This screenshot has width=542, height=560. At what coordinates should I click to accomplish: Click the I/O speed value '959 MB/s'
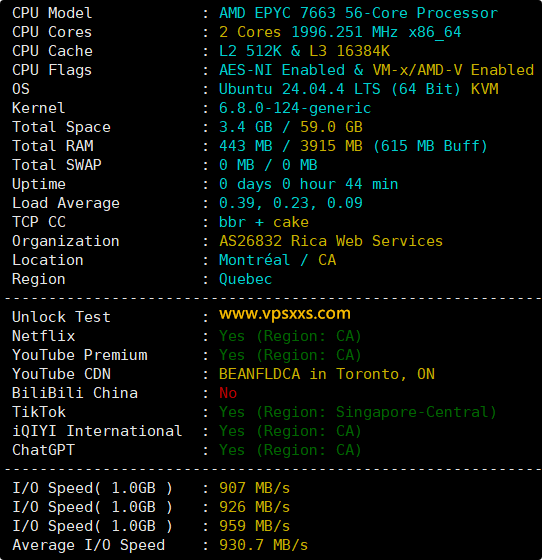click(x=255, y=526)
